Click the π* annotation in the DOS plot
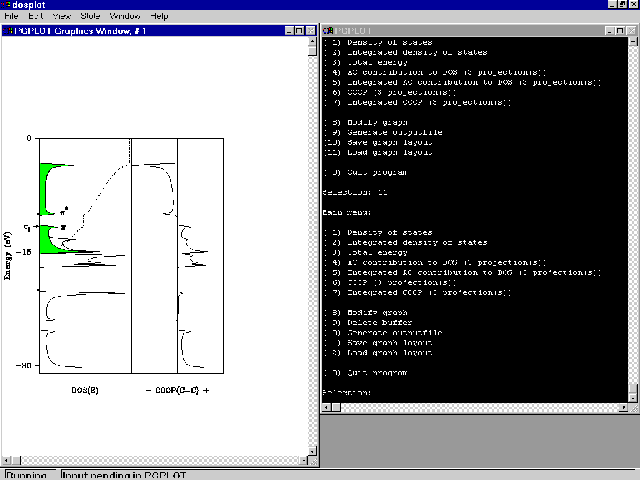640x480 pixels. click(x=64, y=211)
